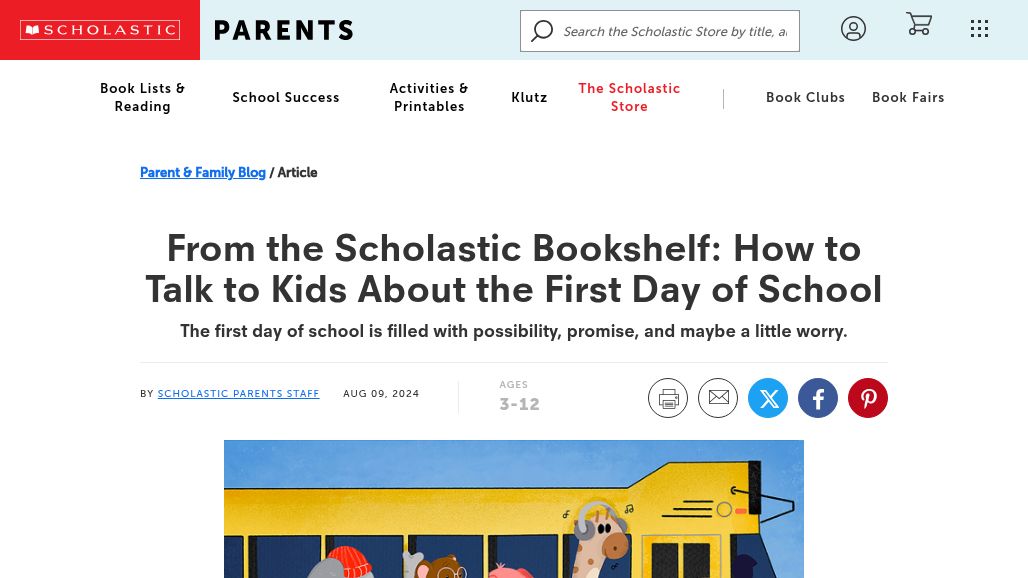Share article on X
1028x578 pixels.
tap(768, 398)
